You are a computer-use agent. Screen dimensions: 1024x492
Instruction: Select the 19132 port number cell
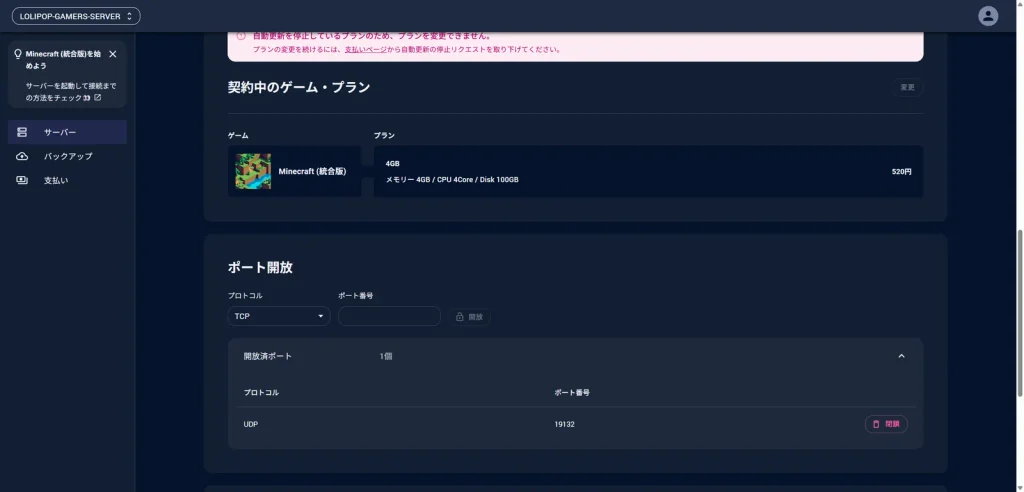tap(564, 424)
